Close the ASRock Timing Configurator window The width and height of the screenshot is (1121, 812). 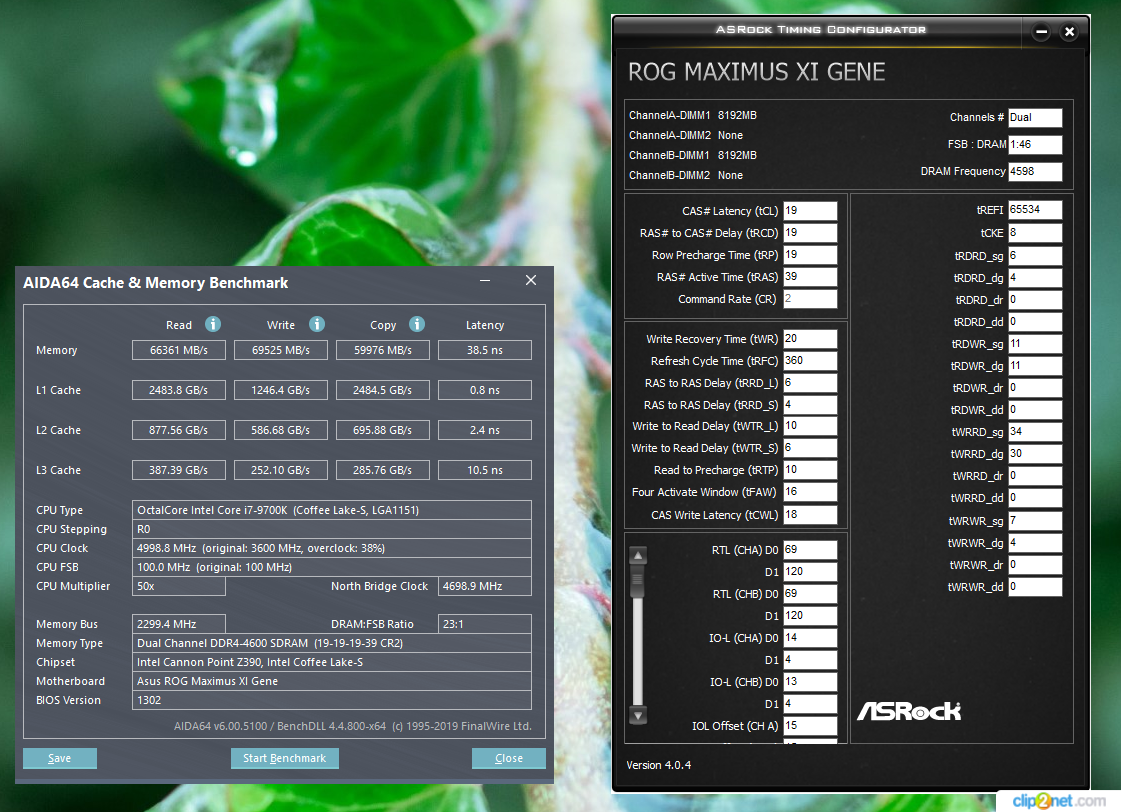tap(1070, 31)
